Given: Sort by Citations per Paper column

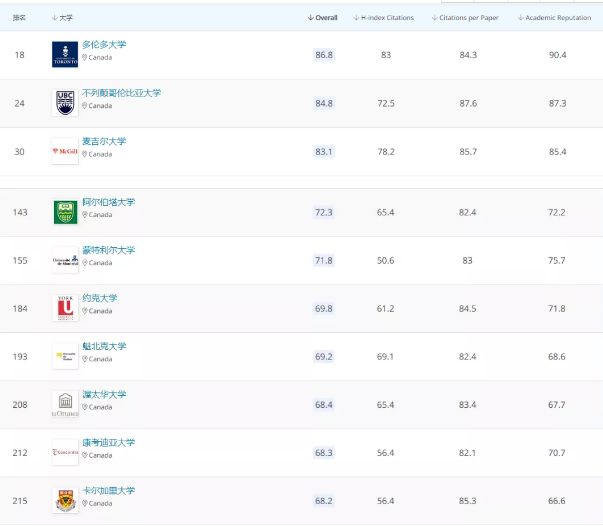Looking at the screenshot, I should tap(465, 18).
